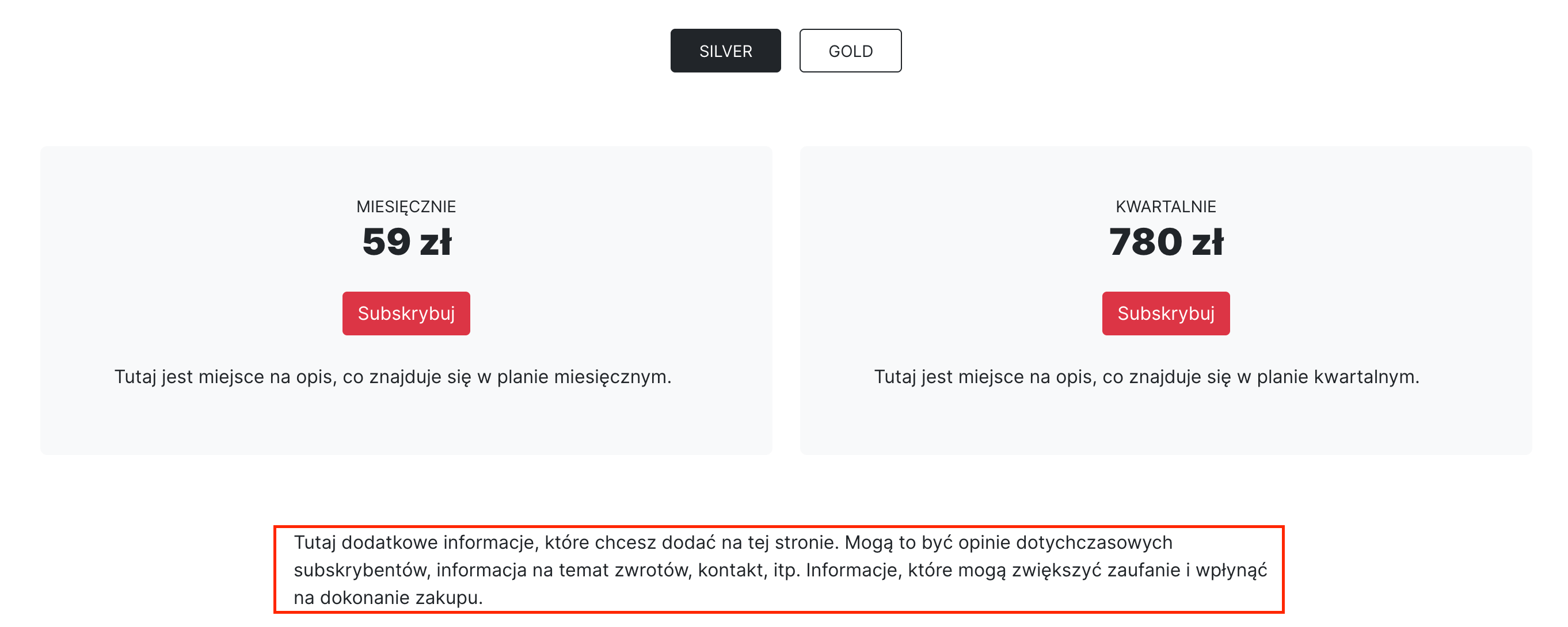Click the KWARTALNIE plan label
The height and width of the screenshot is (627, 1568).
(x=1165, y=205)
